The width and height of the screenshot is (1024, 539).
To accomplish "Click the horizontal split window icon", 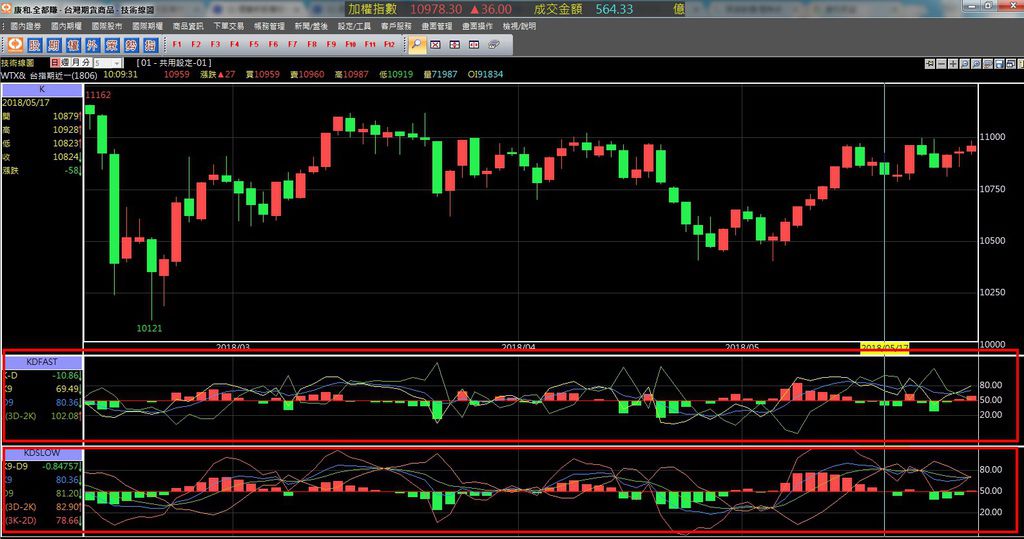I will tap(474, 44).
